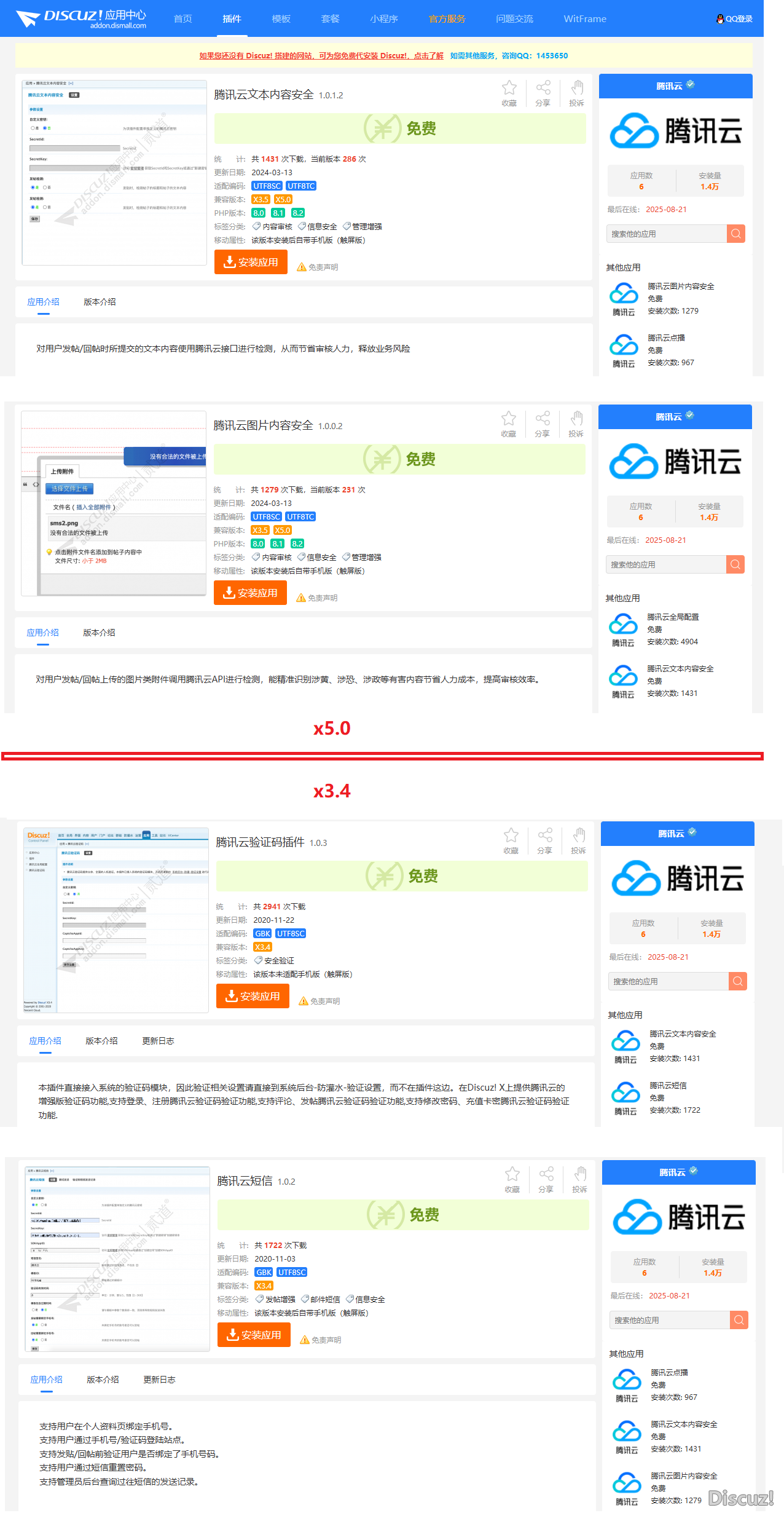Click the complaint hand icon for 腾讯云文本内容安全
Screen dimensions: 784x1513
pos(577,88)
